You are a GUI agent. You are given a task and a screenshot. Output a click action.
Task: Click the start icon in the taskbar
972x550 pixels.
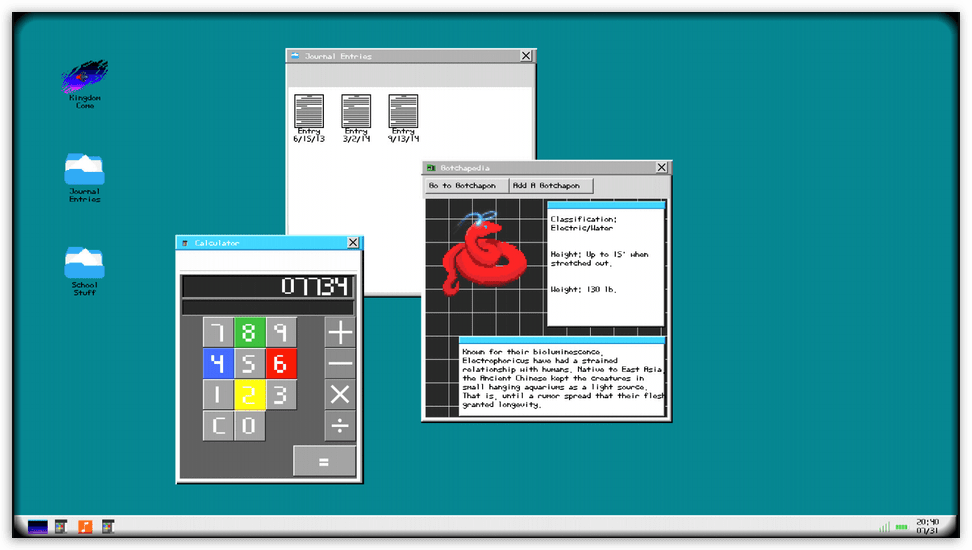click(x=38, y=526)
